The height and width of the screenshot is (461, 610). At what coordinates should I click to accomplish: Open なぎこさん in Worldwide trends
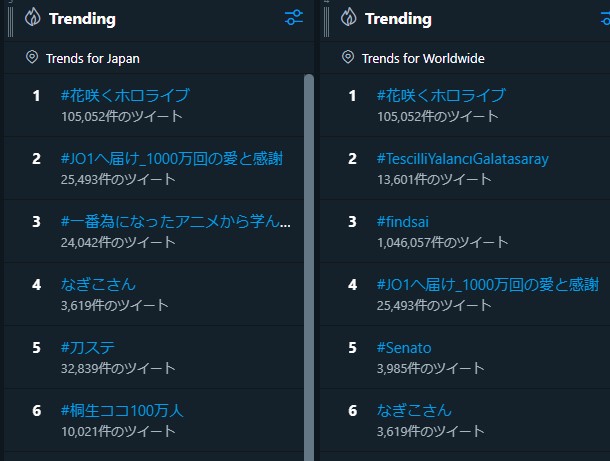tap(414, 411)
